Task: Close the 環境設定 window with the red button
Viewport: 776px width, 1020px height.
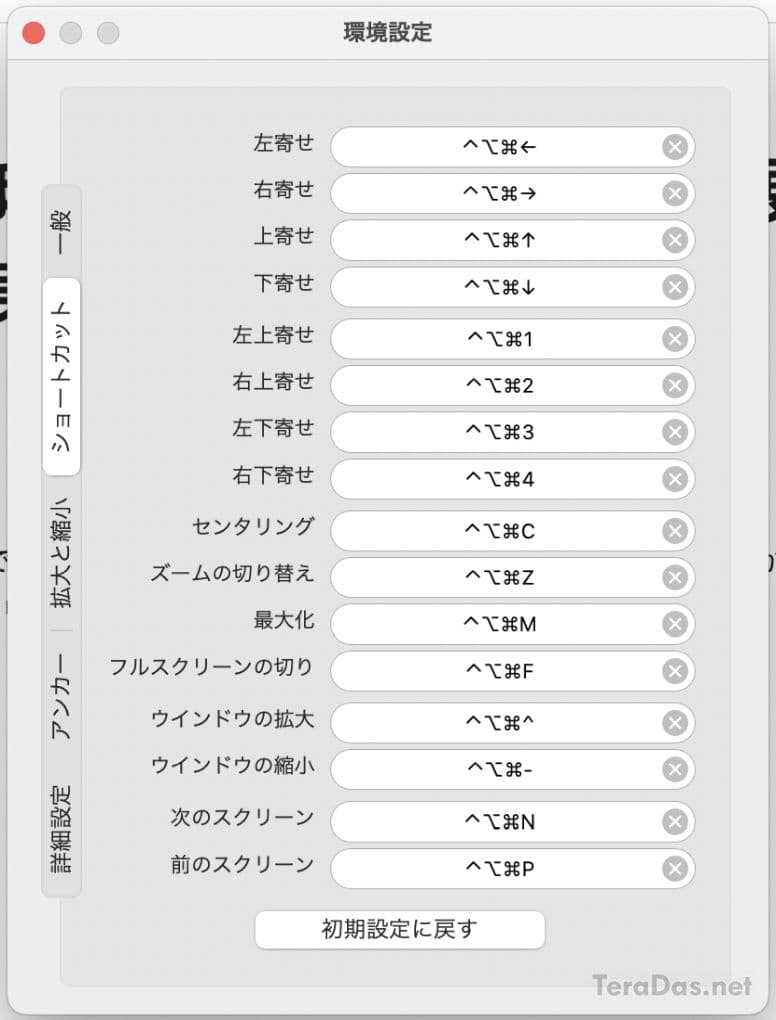Action: click(x=34, y=32)
